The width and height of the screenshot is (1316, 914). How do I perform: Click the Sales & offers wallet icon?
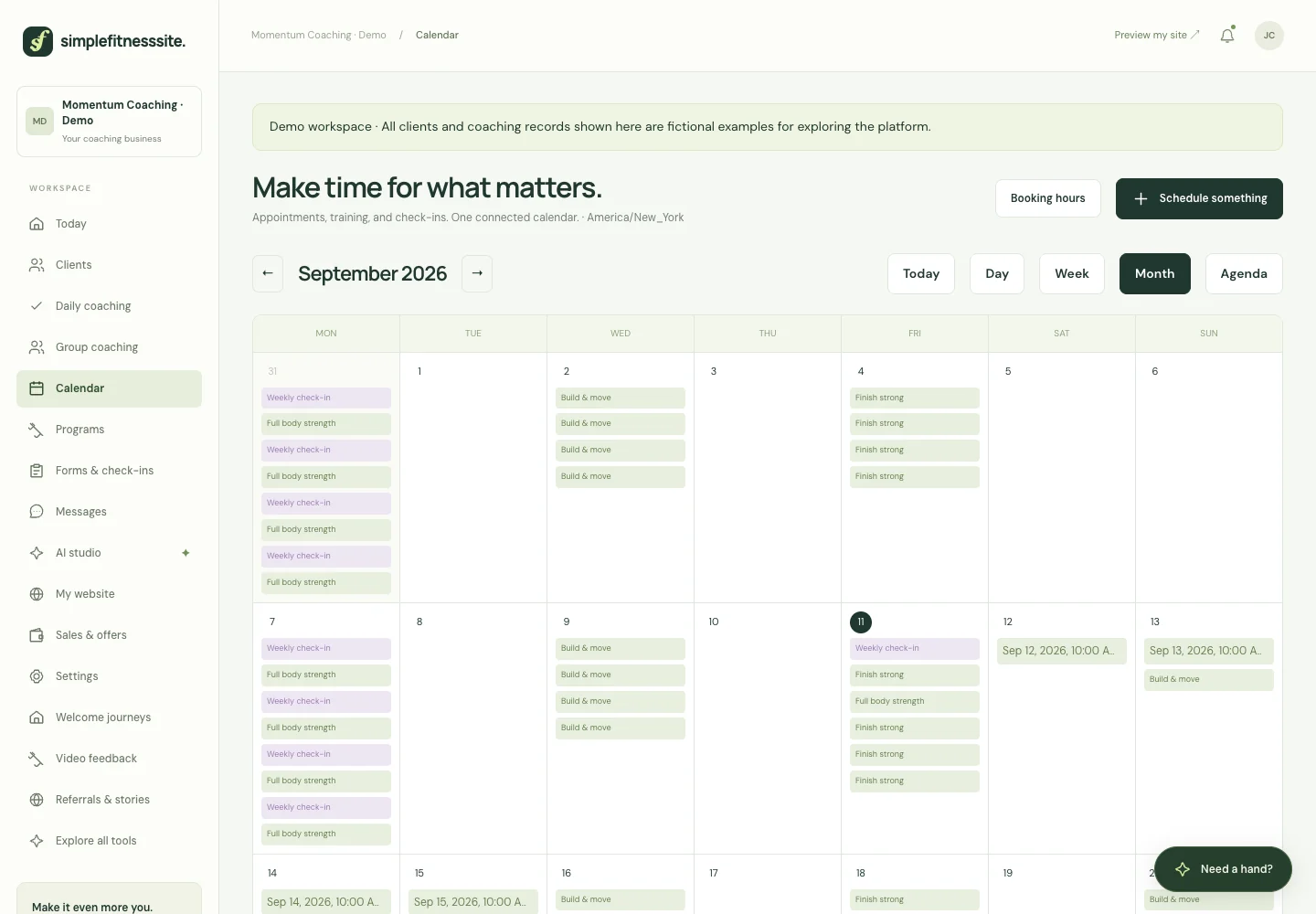pyautogui.click(x=37, y=635)
